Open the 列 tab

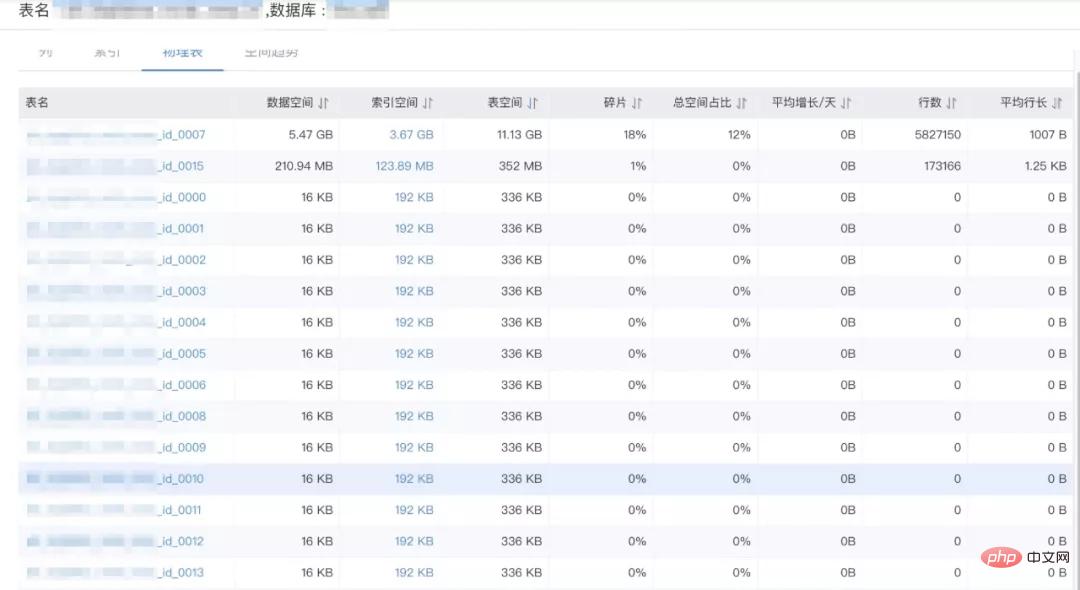click(x=46, y=52)
